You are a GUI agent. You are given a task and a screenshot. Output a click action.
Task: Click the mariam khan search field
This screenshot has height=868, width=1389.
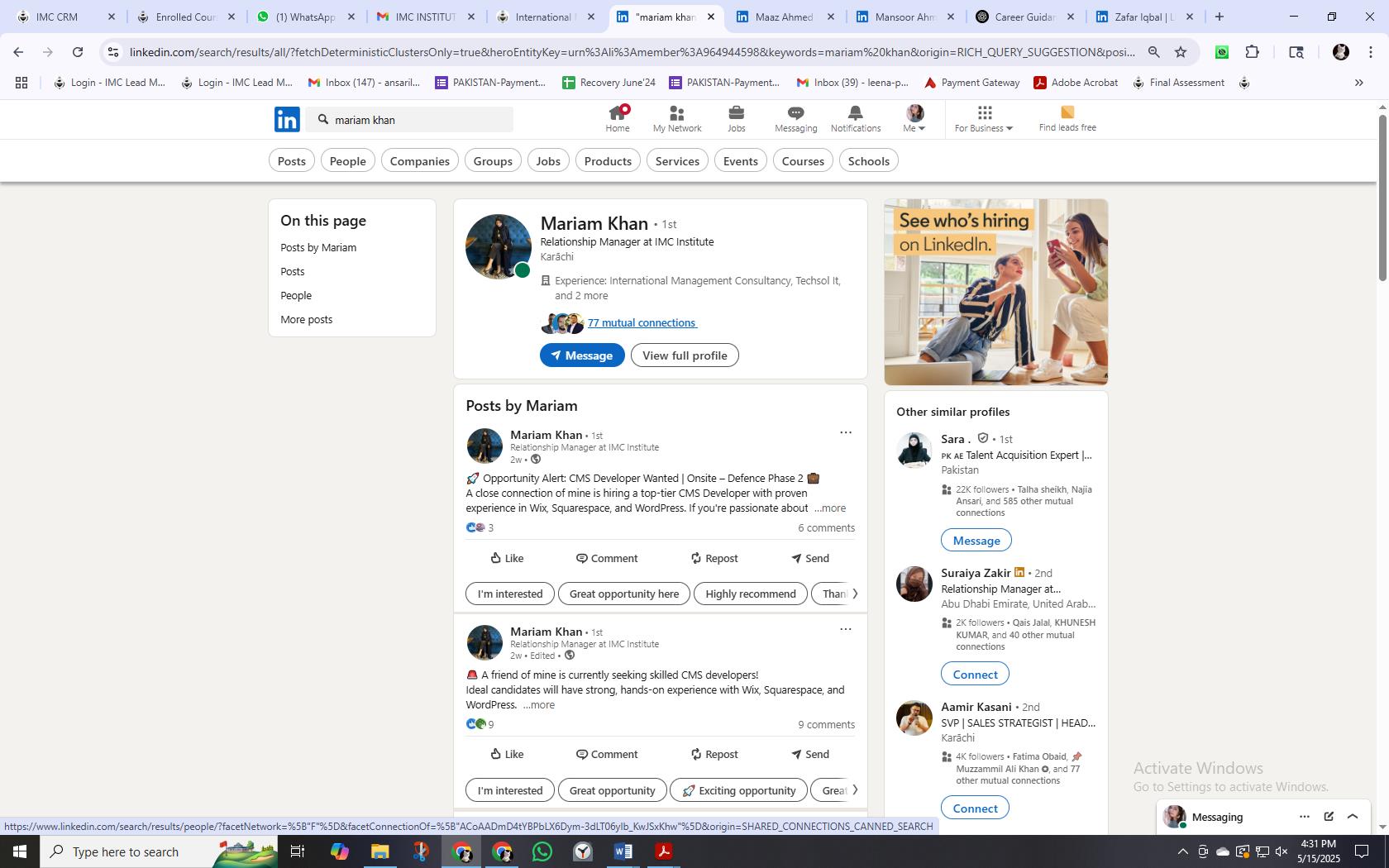(x=409, y=120)
